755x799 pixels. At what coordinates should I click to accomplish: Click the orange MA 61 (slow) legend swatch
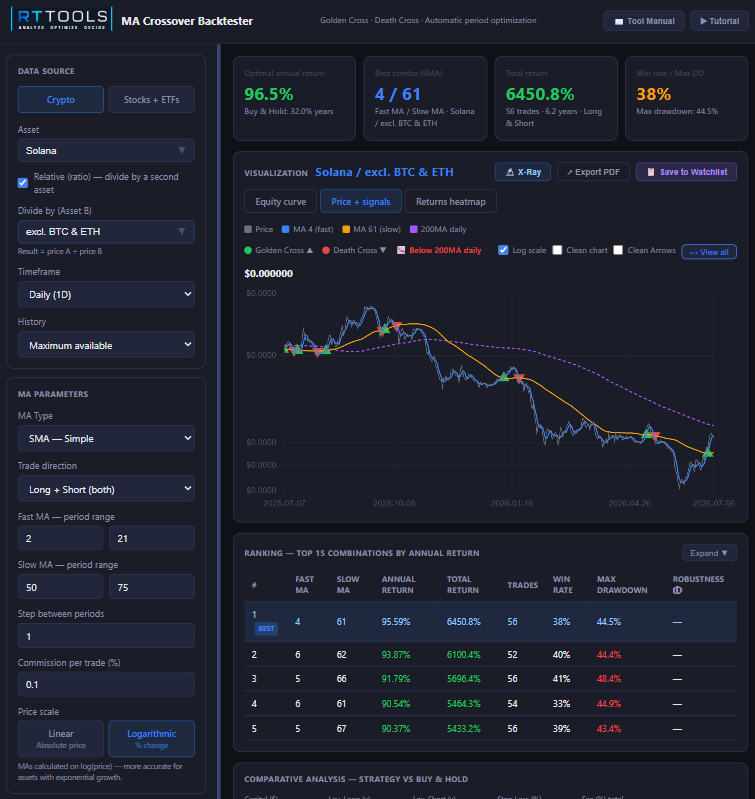346,229
